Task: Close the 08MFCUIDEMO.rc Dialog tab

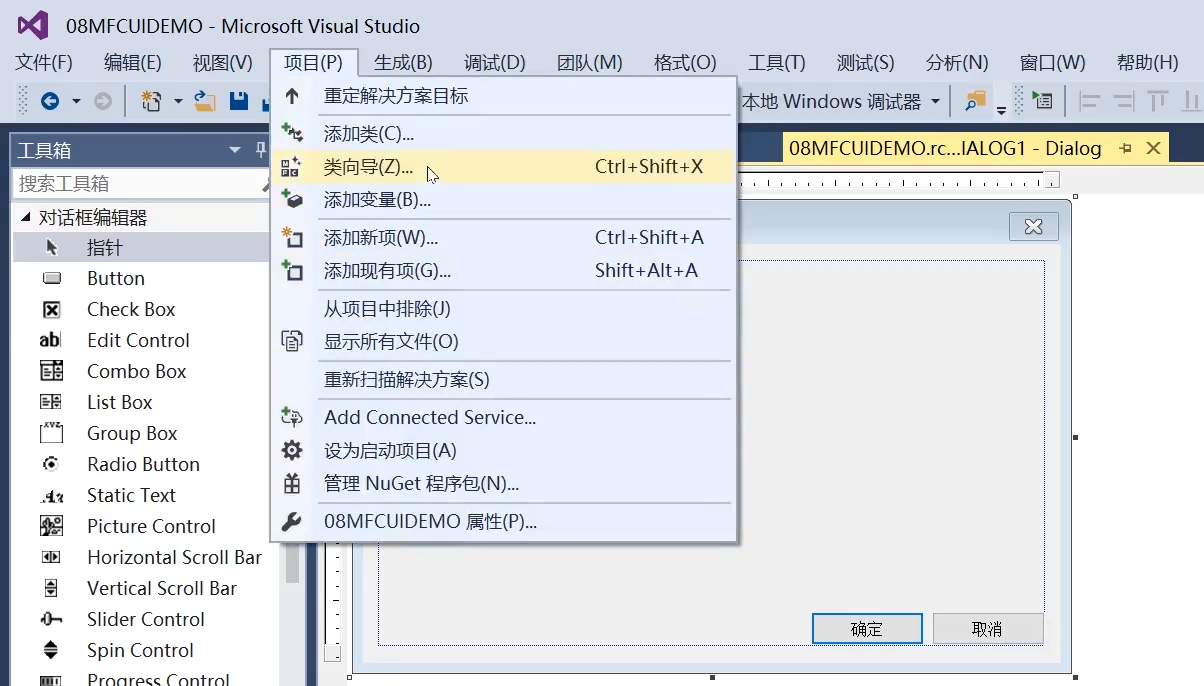Action: [x=1153, y=148]
